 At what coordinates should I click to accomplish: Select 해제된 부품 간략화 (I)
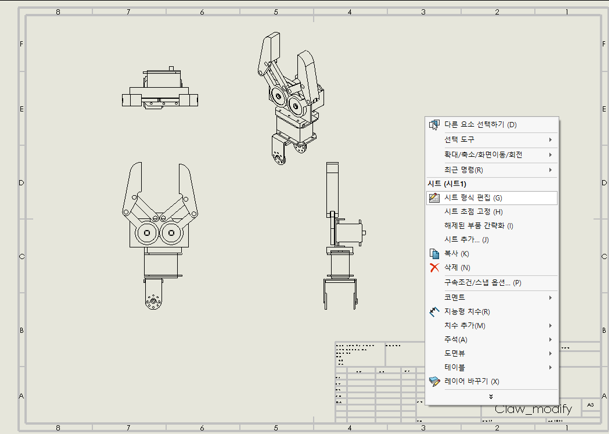tap(492, 226)
